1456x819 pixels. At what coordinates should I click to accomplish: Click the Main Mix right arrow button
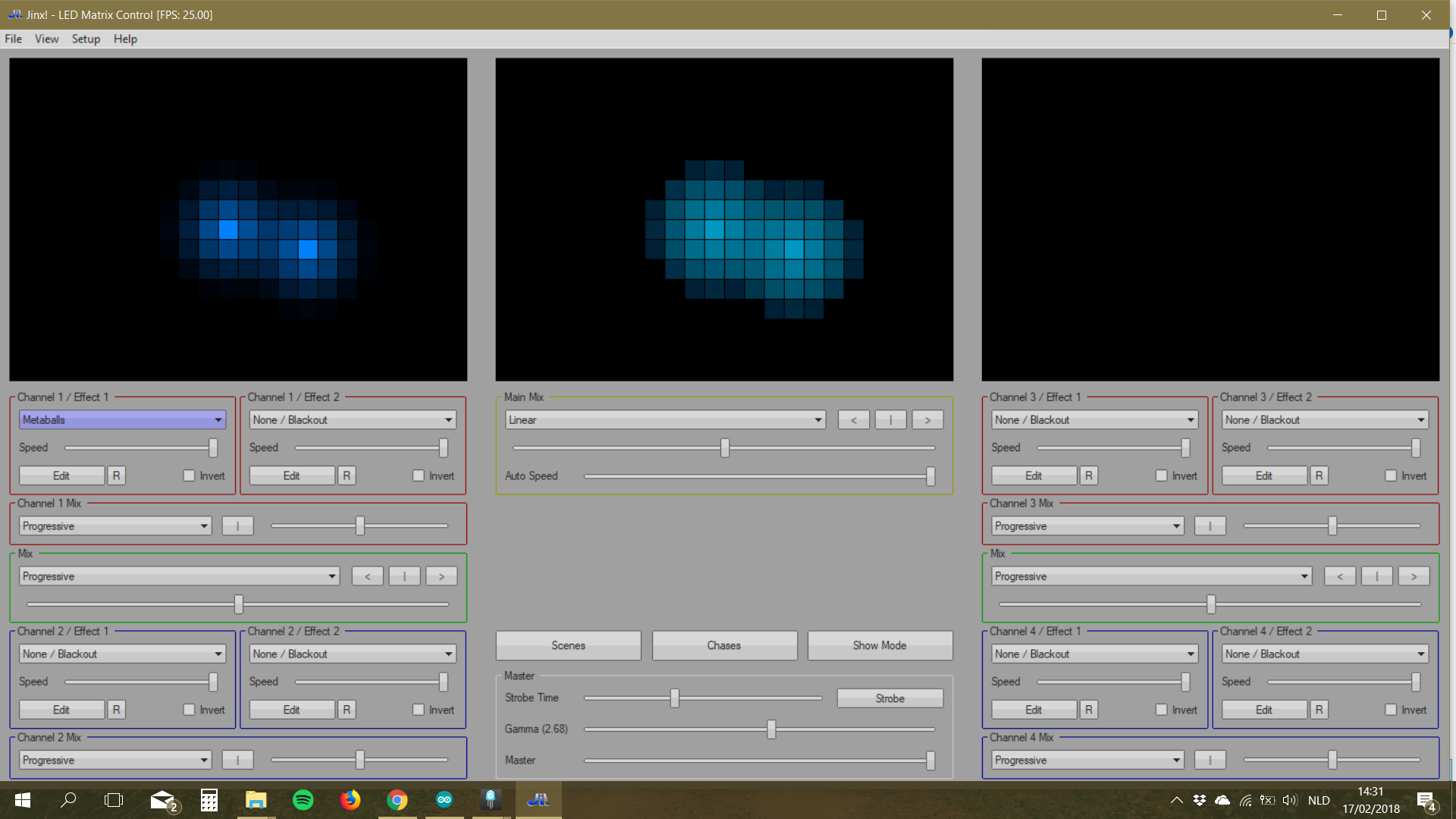(927, 420)
